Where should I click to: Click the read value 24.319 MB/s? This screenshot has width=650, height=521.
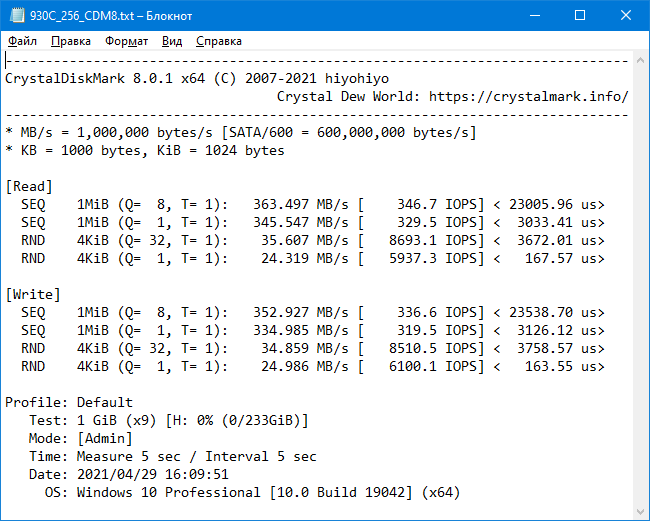click(x=305, y=259)
